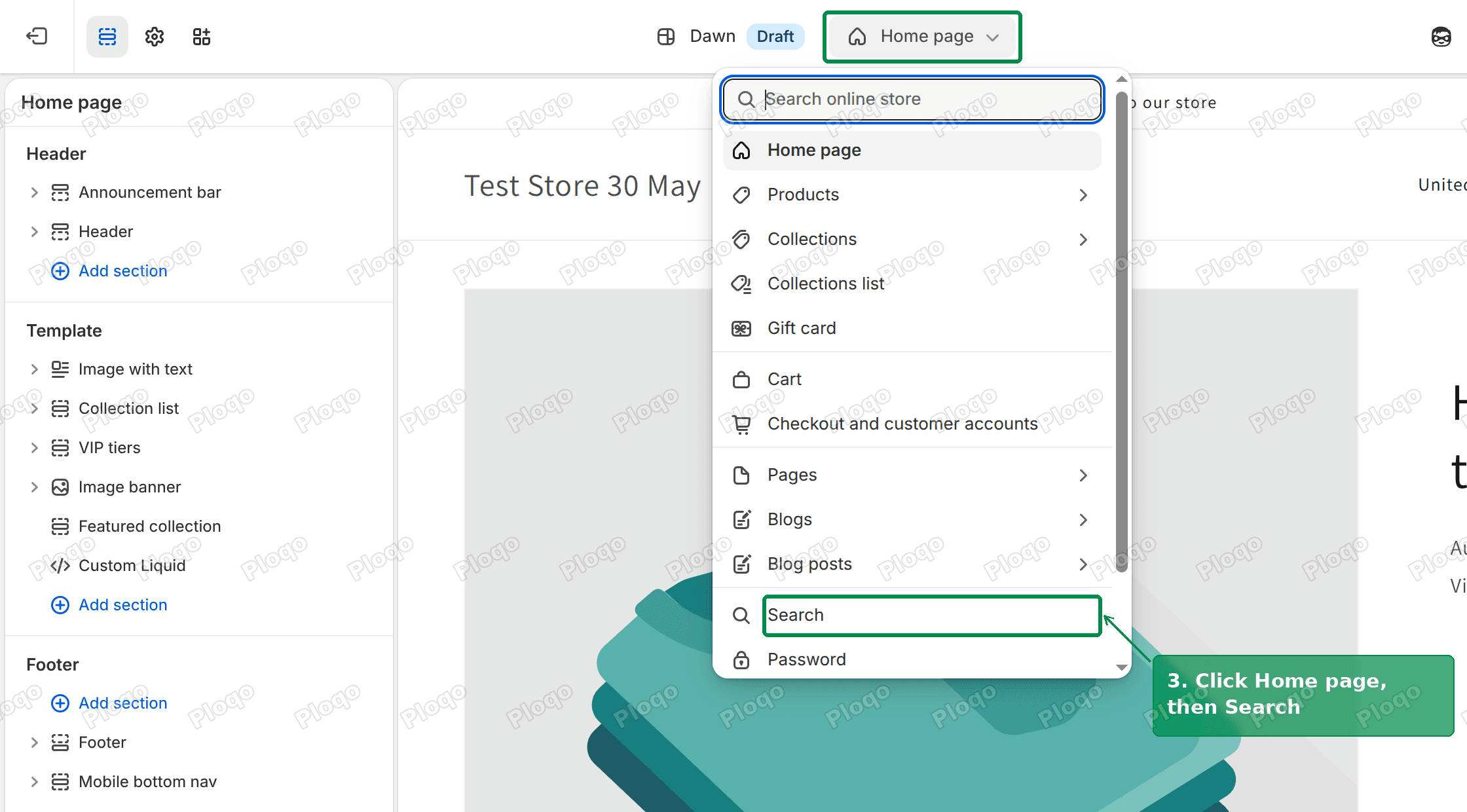The image size is (1467, 812).
Task: Click the Gift card icon
Action: 741,329
